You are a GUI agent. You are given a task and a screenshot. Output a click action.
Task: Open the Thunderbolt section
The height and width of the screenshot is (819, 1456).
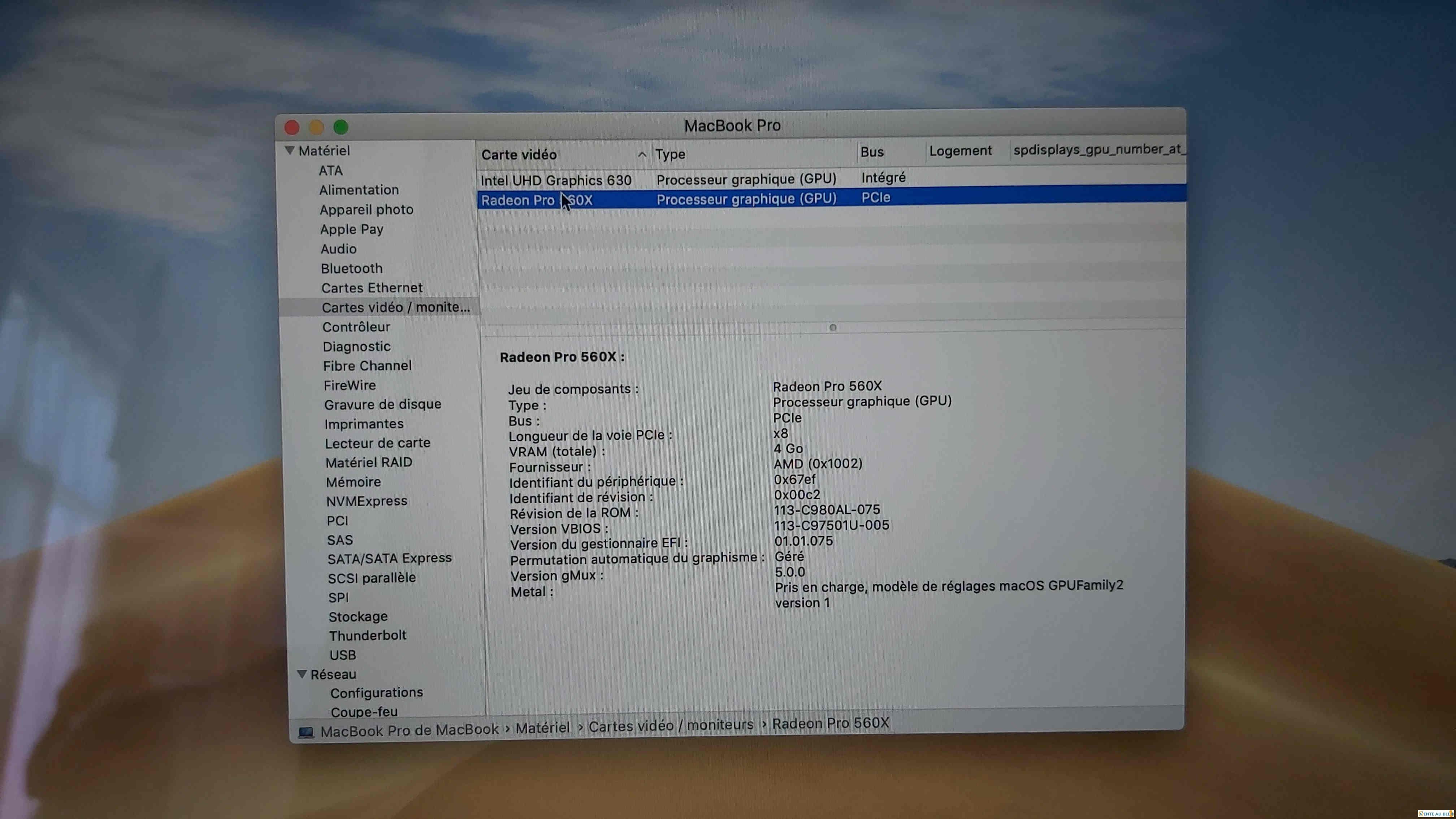(368, 635)
